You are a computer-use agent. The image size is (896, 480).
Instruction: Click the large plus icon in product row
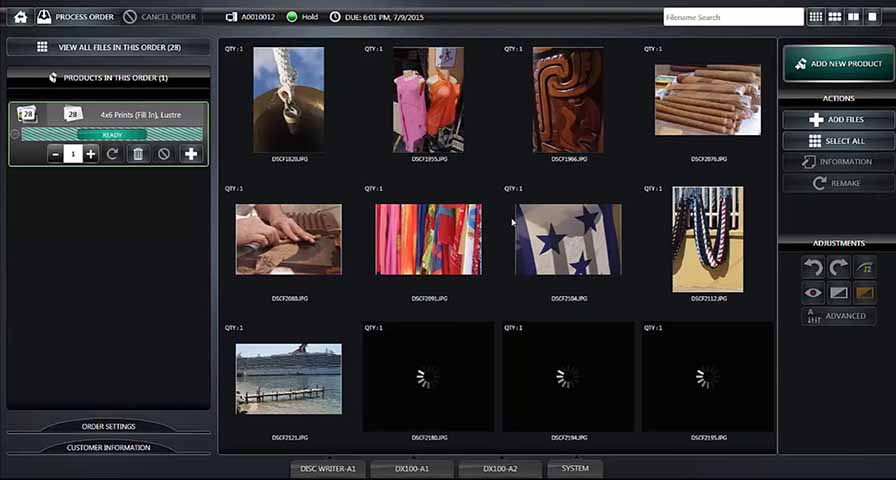coord(191,154)
